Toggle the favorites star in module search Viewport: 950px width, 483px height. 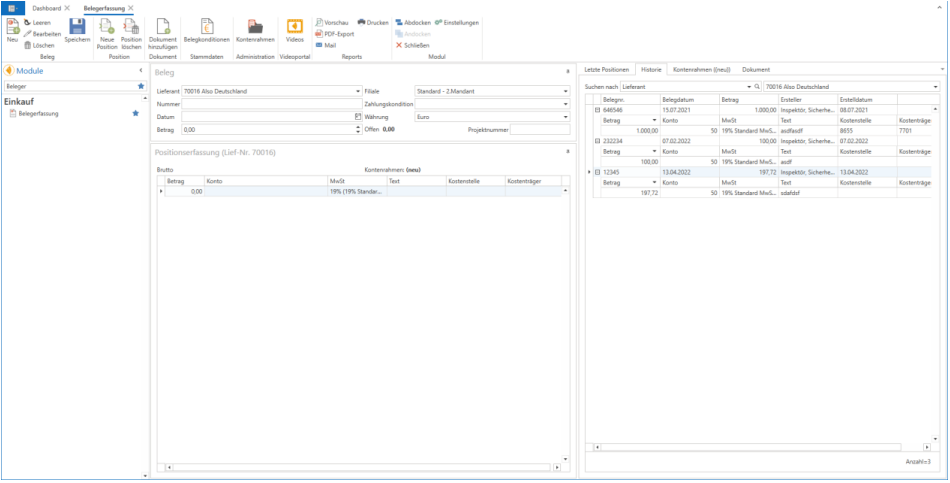click(141, 87)
